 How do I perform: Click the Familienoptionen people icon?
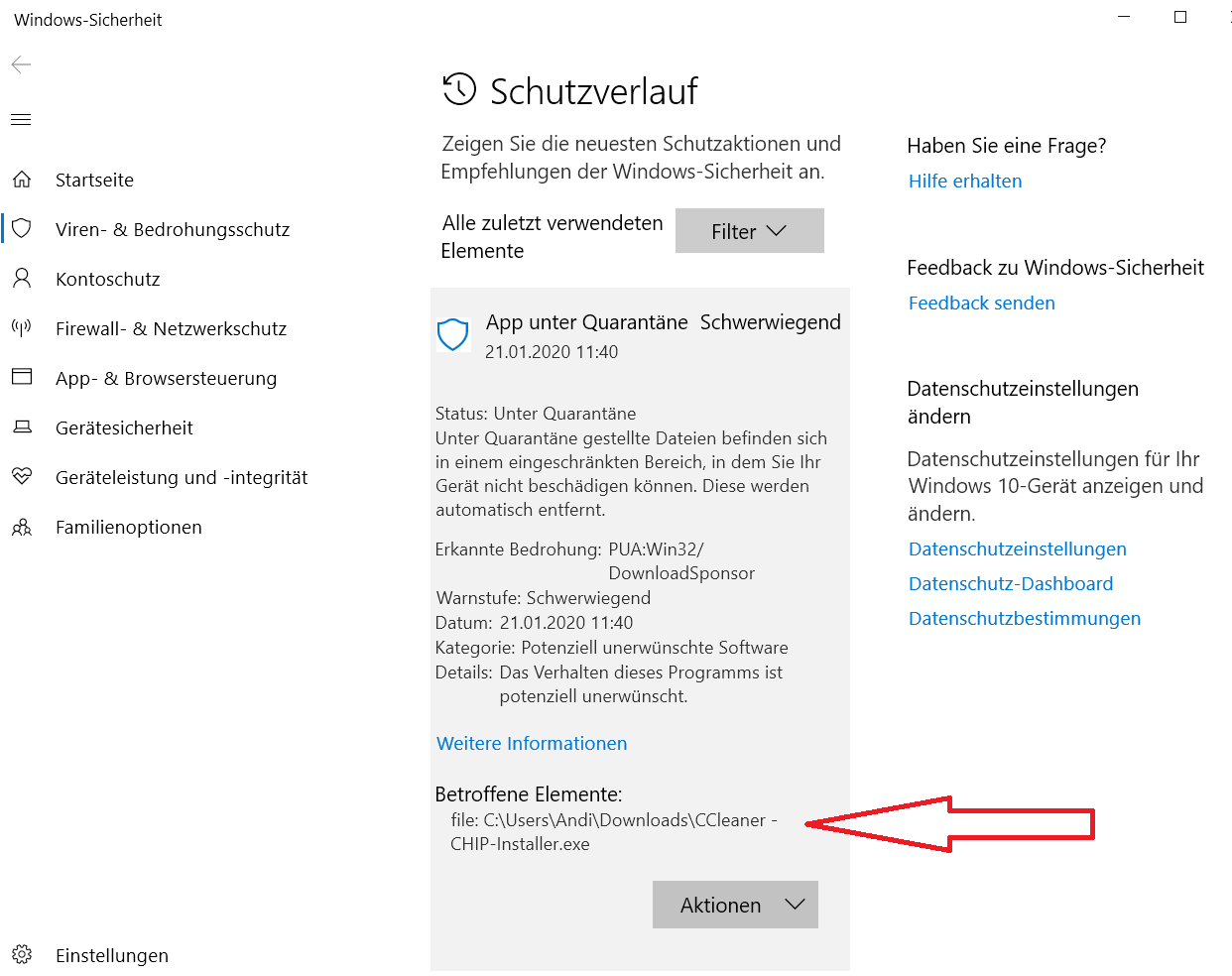22,527
